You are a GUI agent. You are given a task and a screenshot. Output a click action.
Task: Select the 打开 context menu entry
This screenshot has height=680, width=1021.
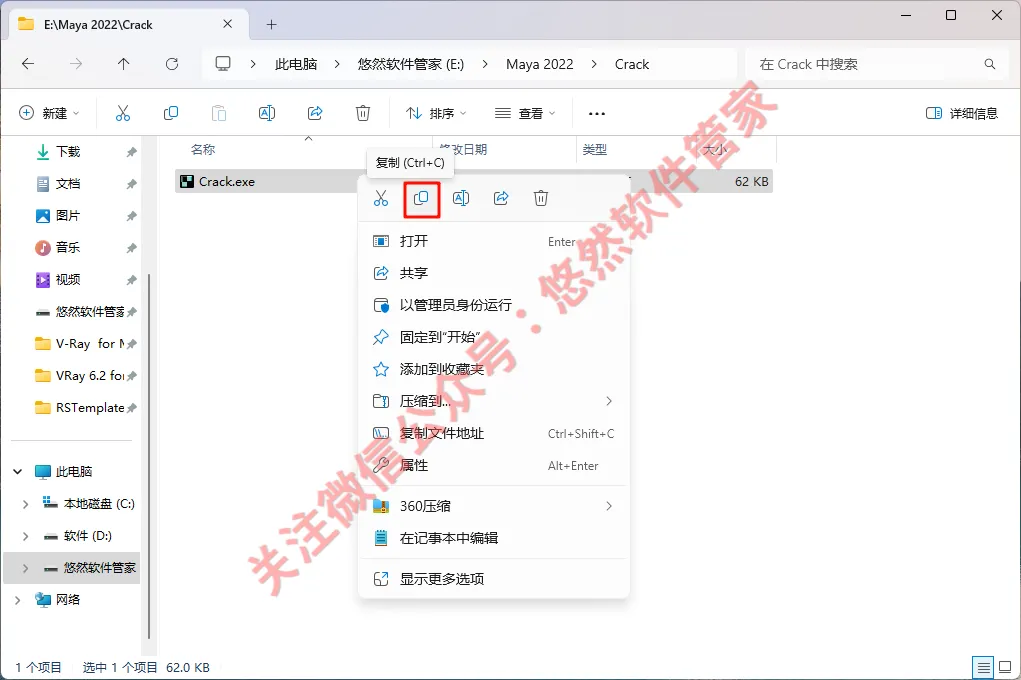pos(494,241)
